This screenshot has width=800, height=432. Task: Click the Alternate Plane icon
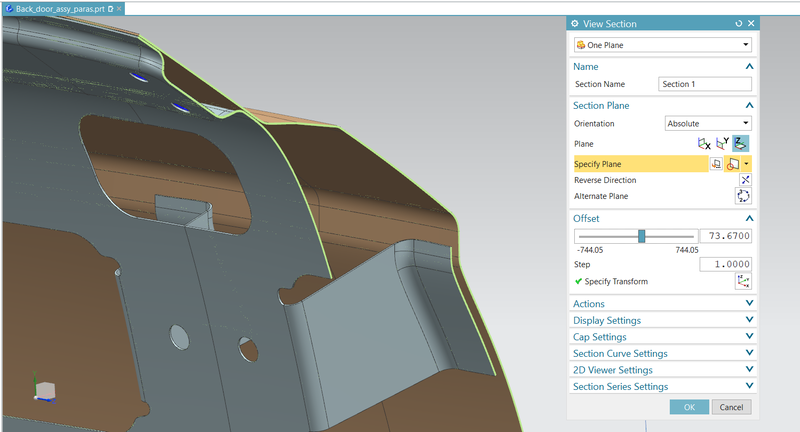point(743,196)
